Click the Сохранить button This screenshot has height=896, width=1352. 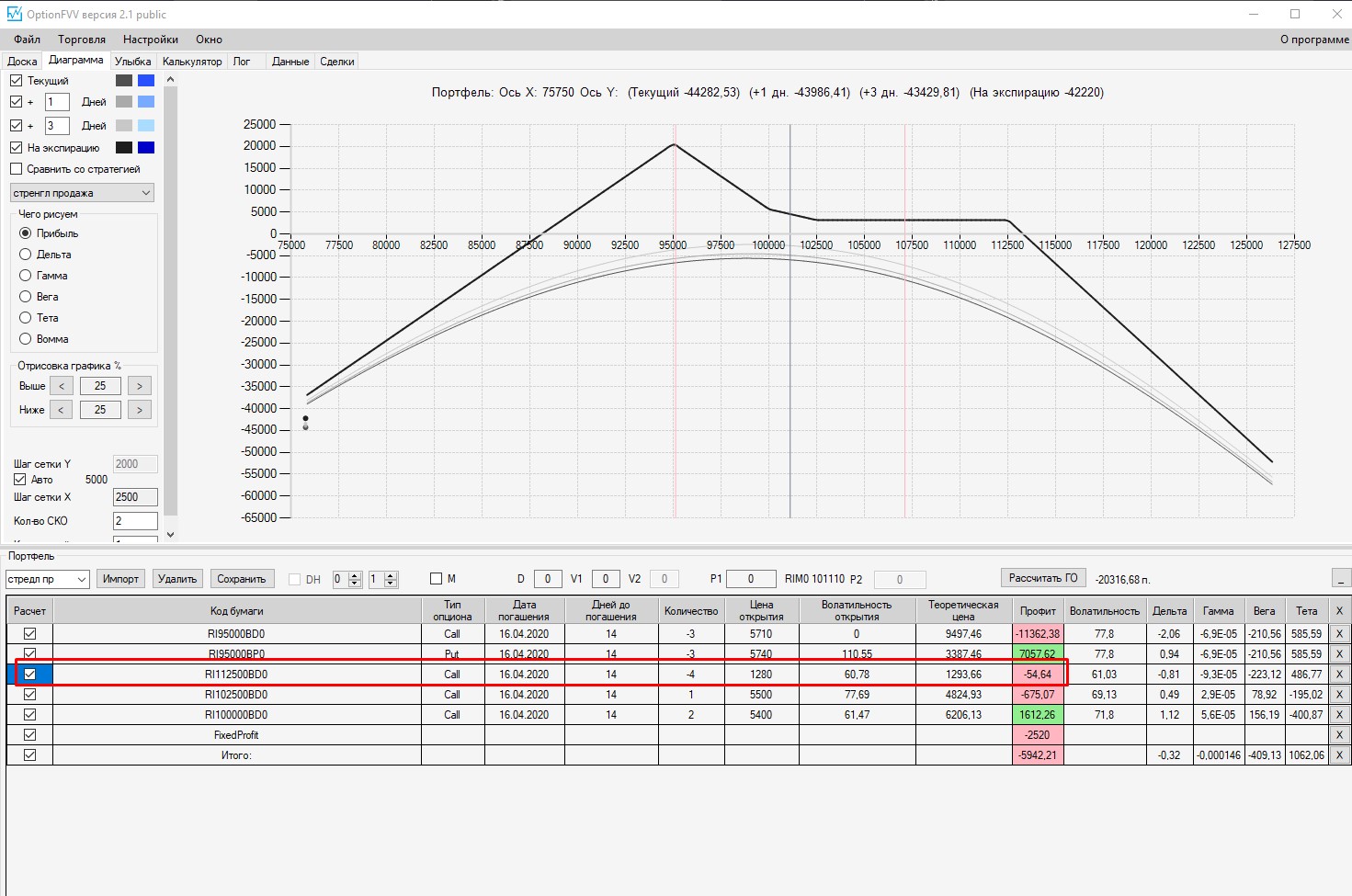(242, 579)
